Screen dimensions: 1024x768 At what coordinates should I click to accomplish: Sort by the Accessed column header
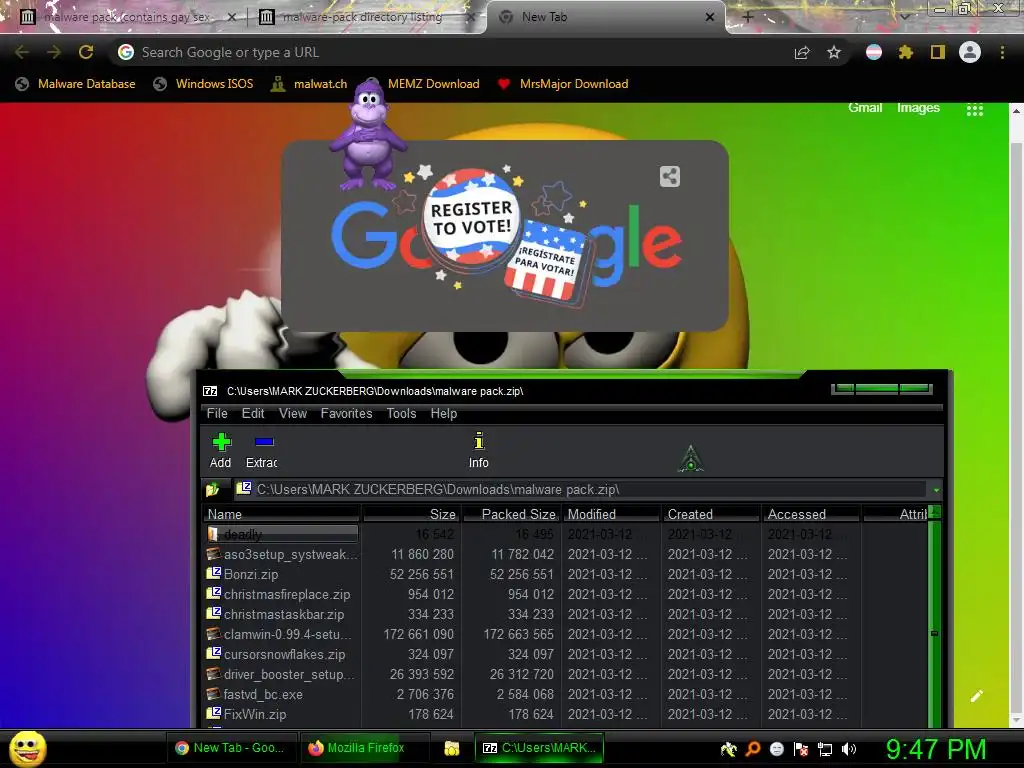(812, 514)
